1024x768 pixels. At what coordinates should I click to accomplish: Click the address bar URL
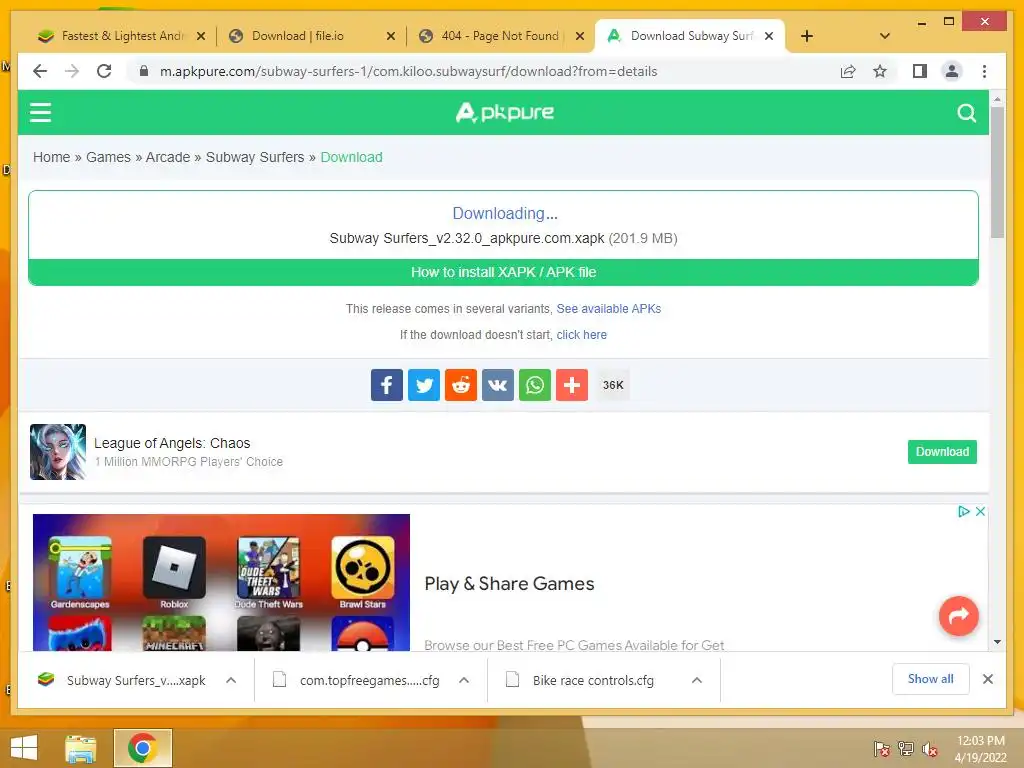[x=408, y=71]
